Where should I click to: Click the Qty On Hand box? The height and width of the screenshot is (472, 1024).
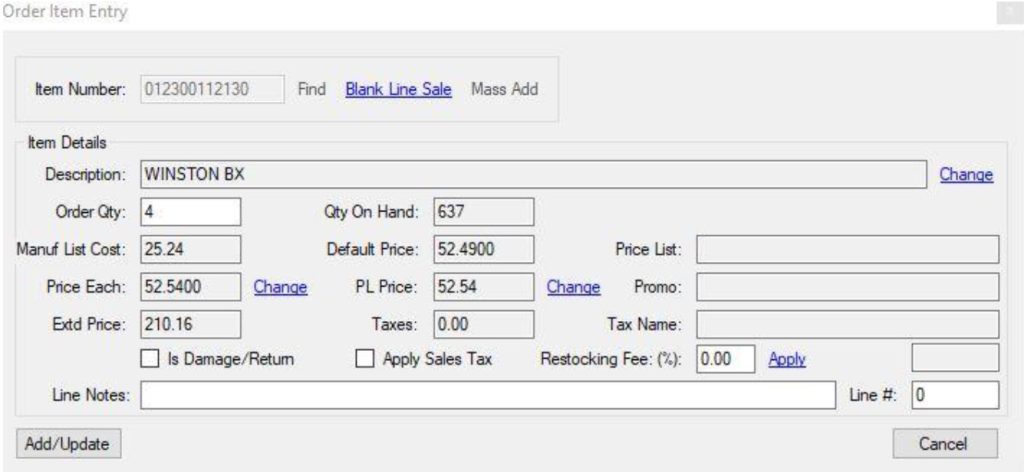coord(483,212)
